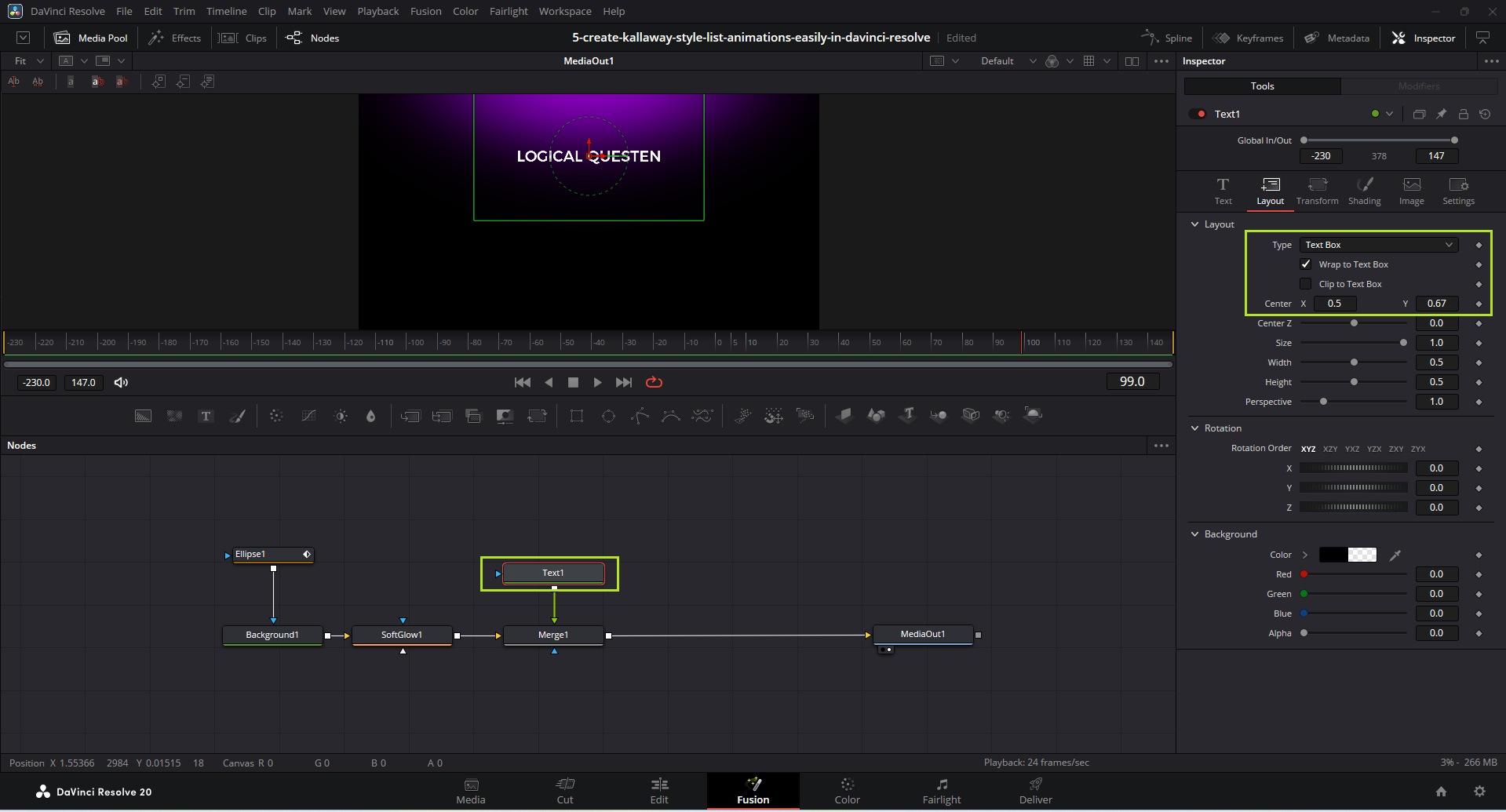Image resolution: width=1506 pixels, height=812 pixels.
Task: Collapse the Background section in the Inspector
Action: coord(1195,534)
